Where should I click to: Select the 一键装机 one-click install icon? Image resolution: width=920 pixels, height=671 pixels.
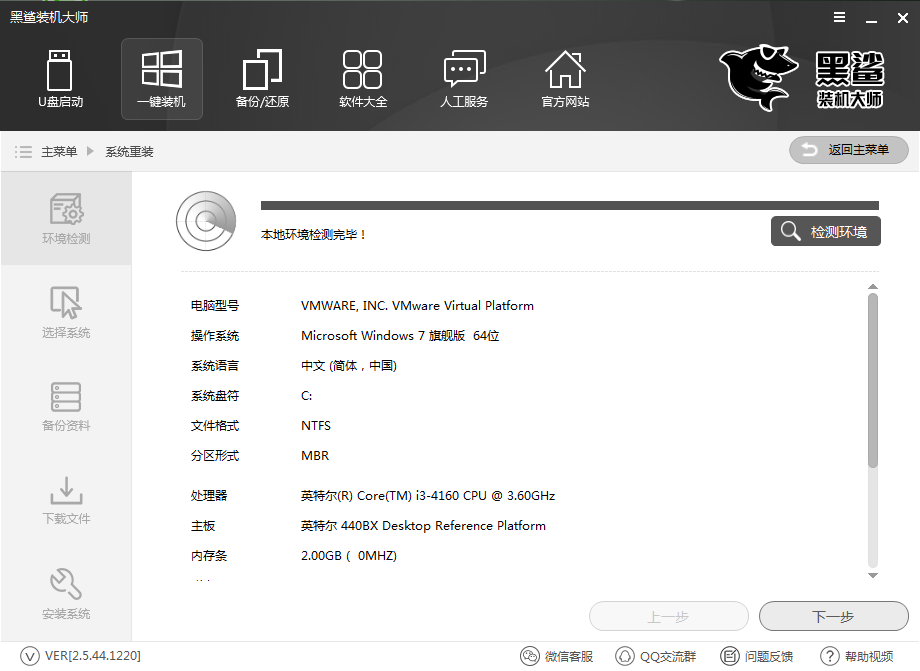(x=161, y=78)
